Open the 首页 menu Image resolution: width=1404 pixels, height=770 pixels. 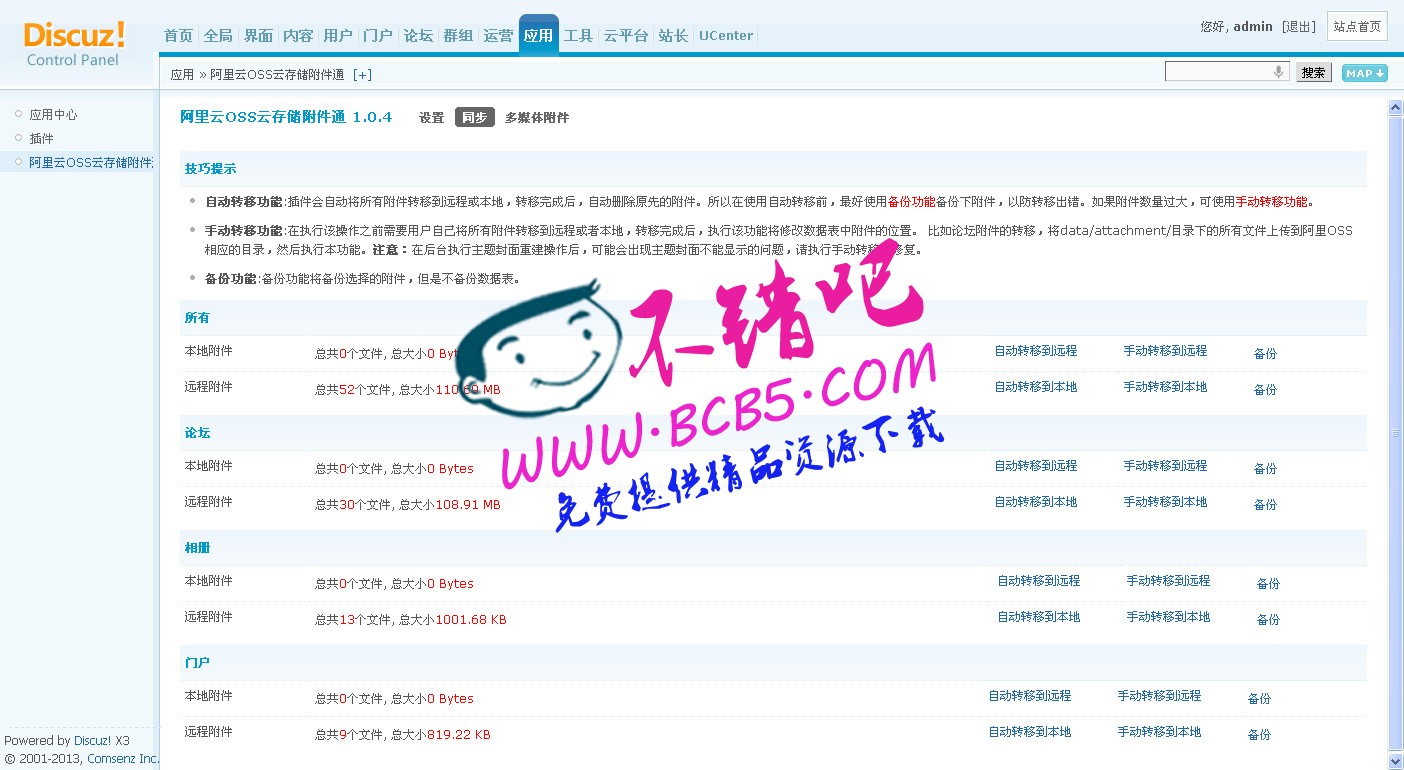tap(178, 35)
